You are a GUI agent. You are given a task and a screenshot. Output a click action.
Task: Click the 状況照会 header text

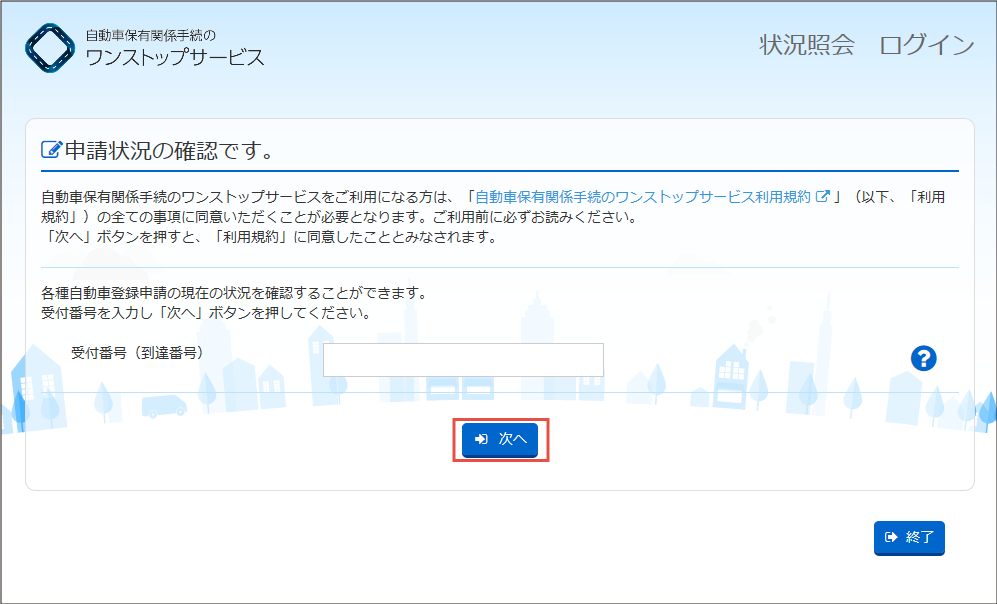807,45
